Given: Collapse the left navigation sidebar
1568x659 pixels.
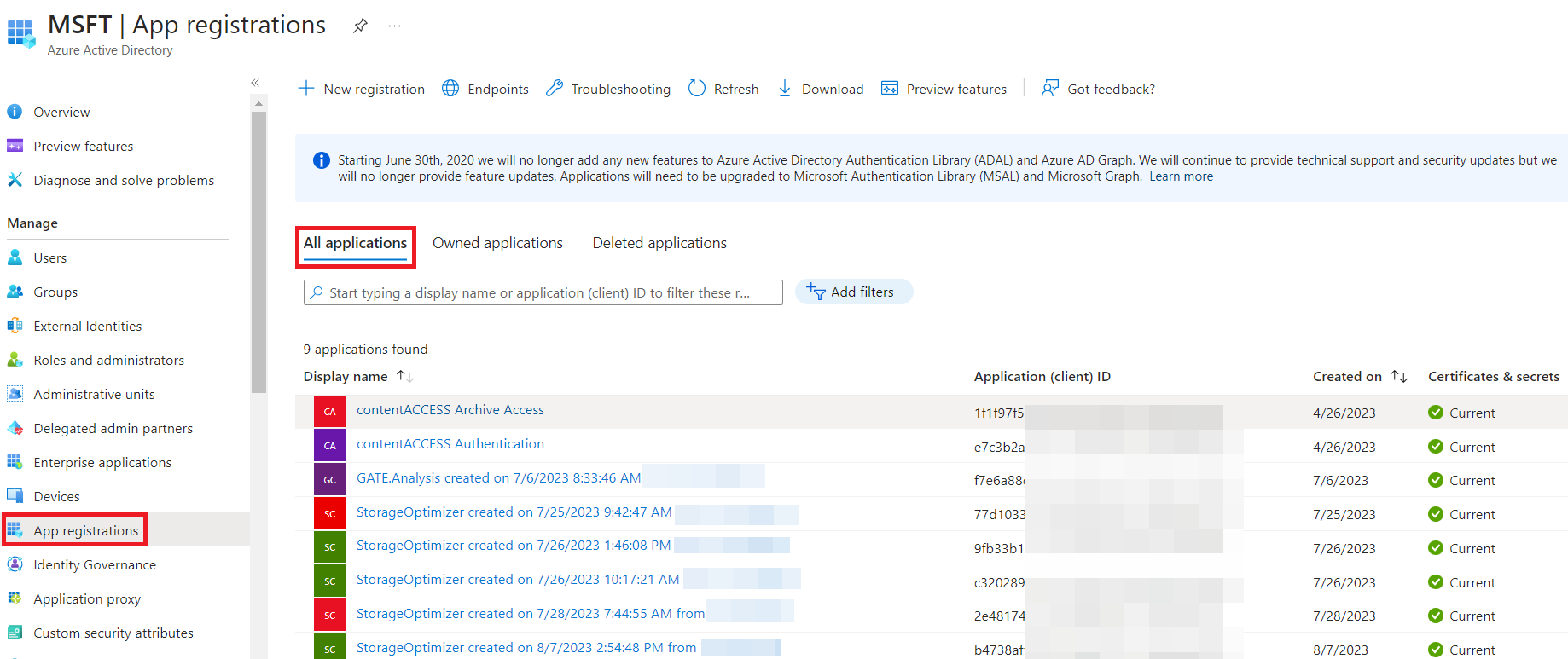Looking at the screenshot, I should click(x=255, y=83).
